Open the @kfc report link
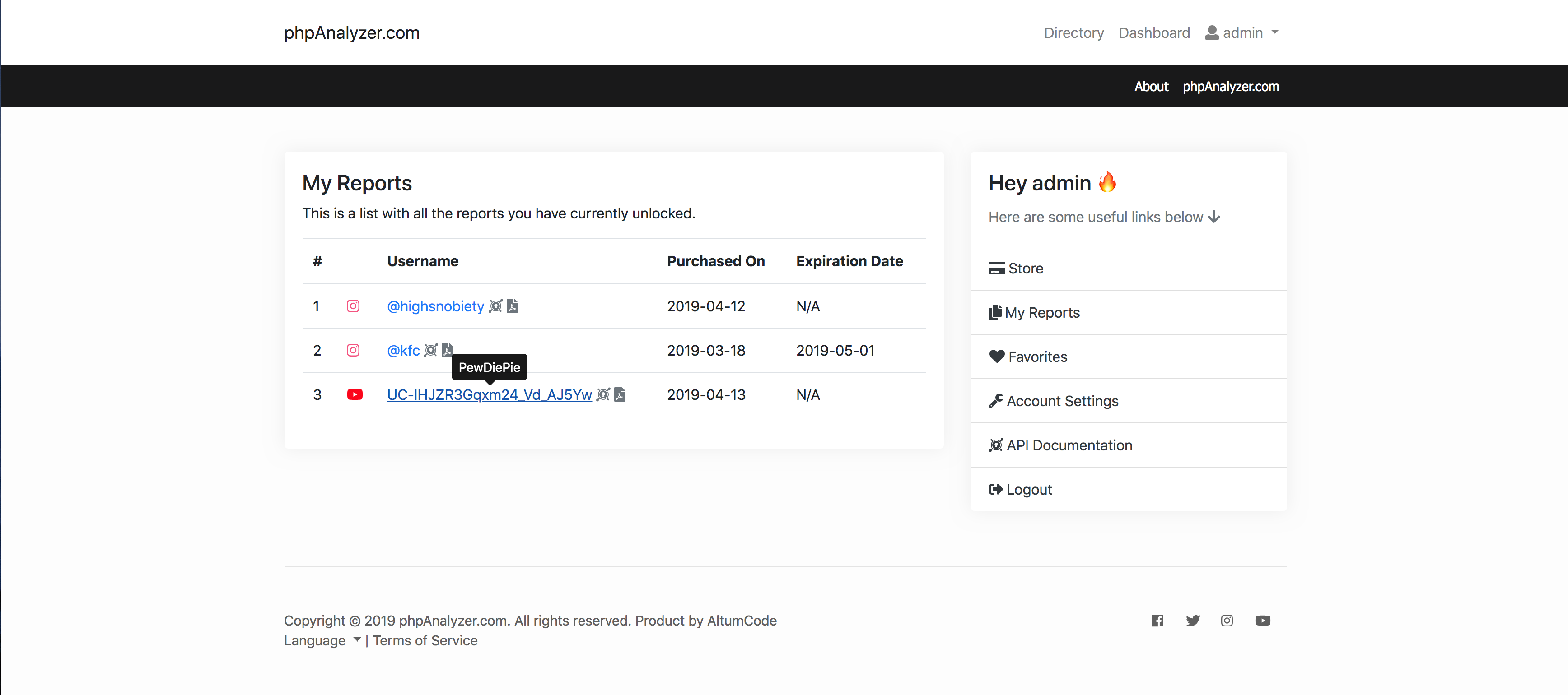1568x695 pixels. [403, 350]
